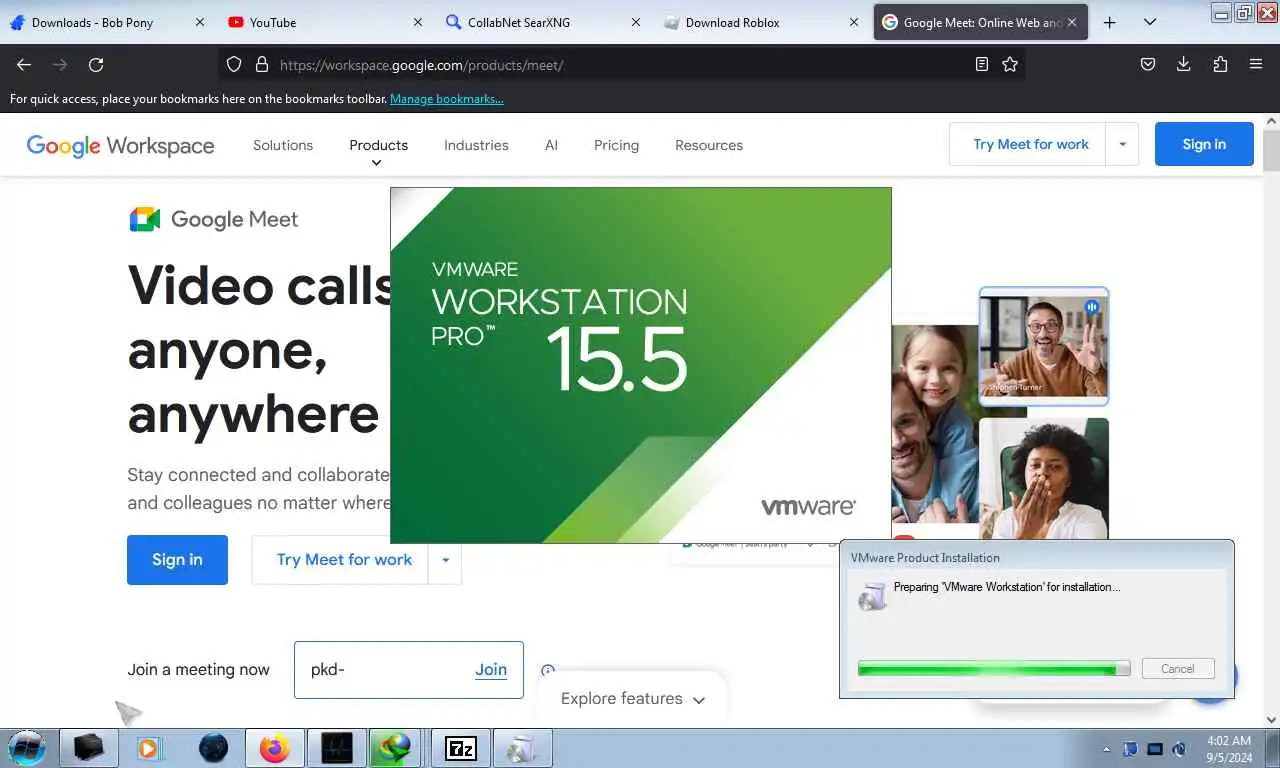Click the Google Meet logo icon

145,219
